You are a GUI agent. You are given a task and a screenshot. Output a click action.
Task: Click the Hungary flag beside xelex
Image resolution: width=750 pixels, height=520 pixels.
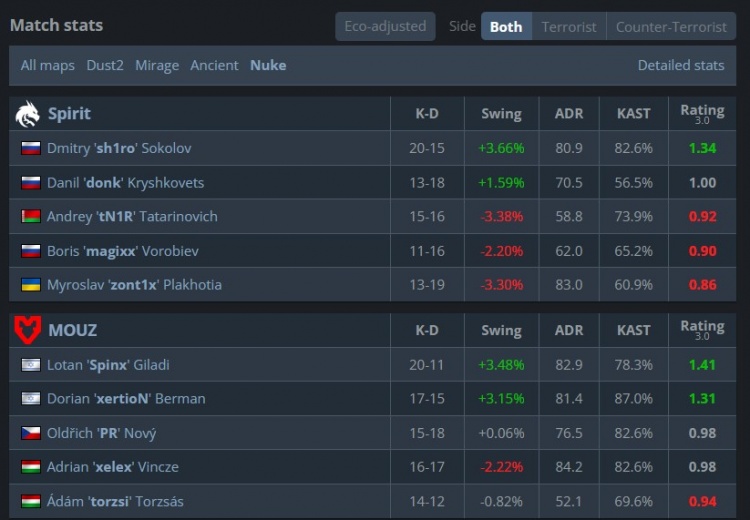tap(31, 467)
